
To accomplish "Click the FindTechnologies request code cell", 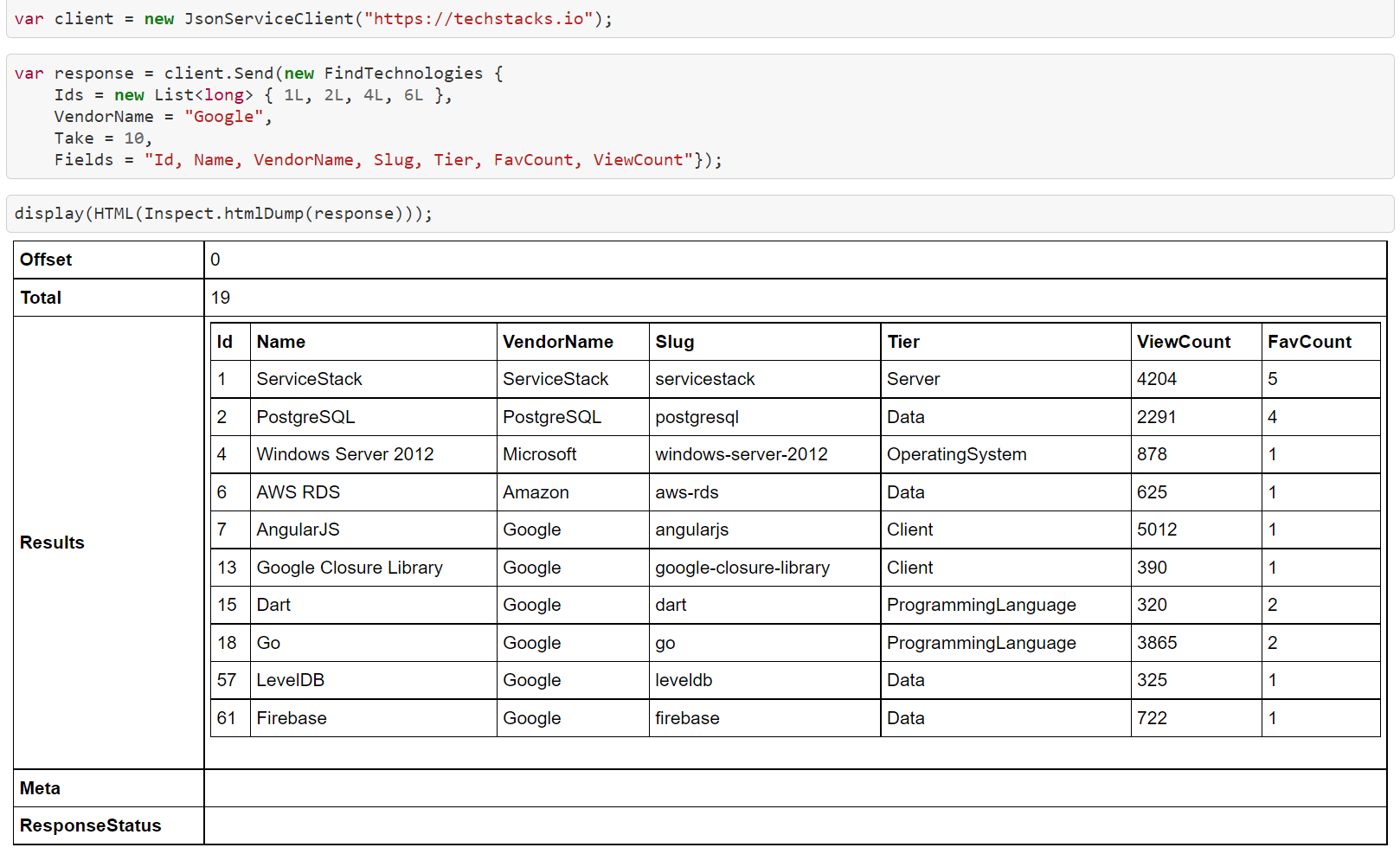I will 700,117.
